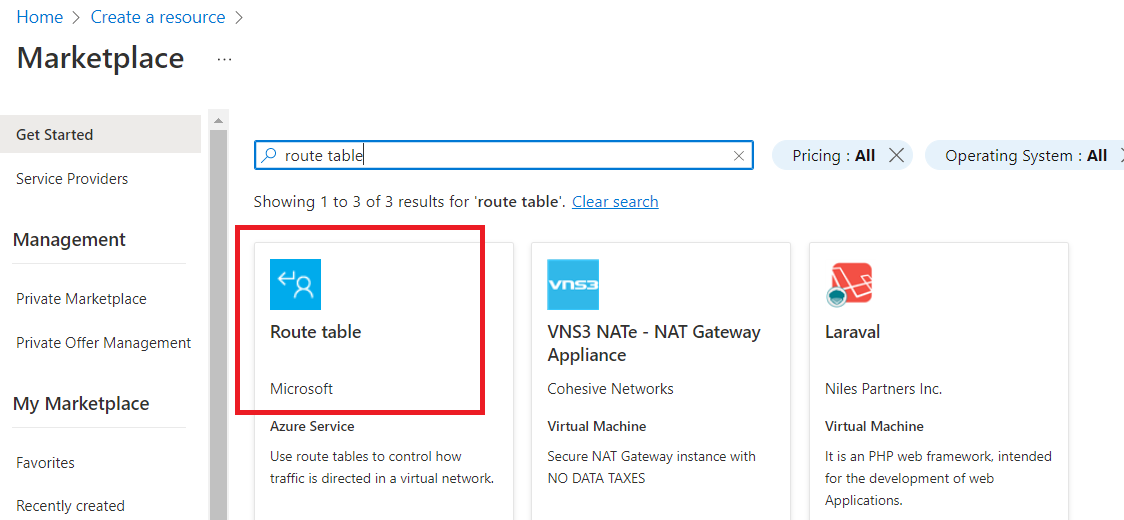1124x520 pixels.
Task: Remove the Pricing filter with its X
Action: pos(896,155)
